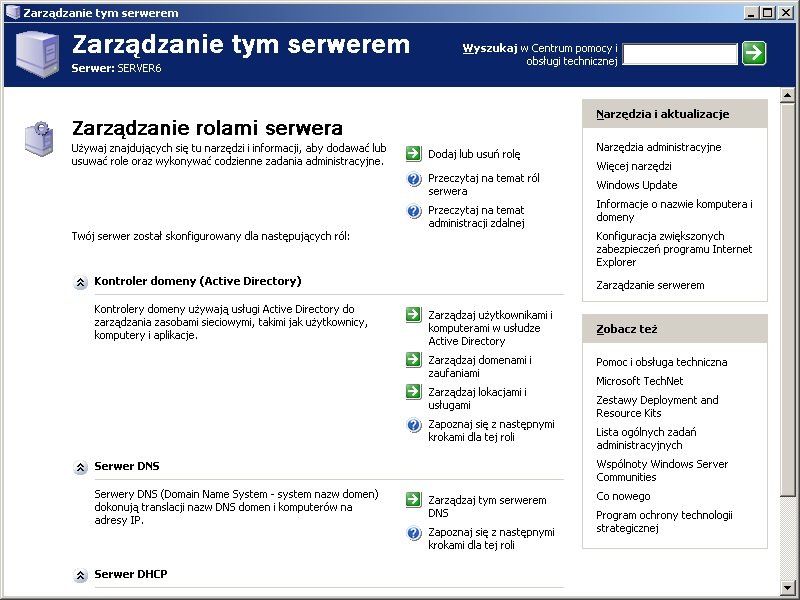Screen dimensions: 800x600
Task: Click the scrollbar up arrow
Action: 787,95
